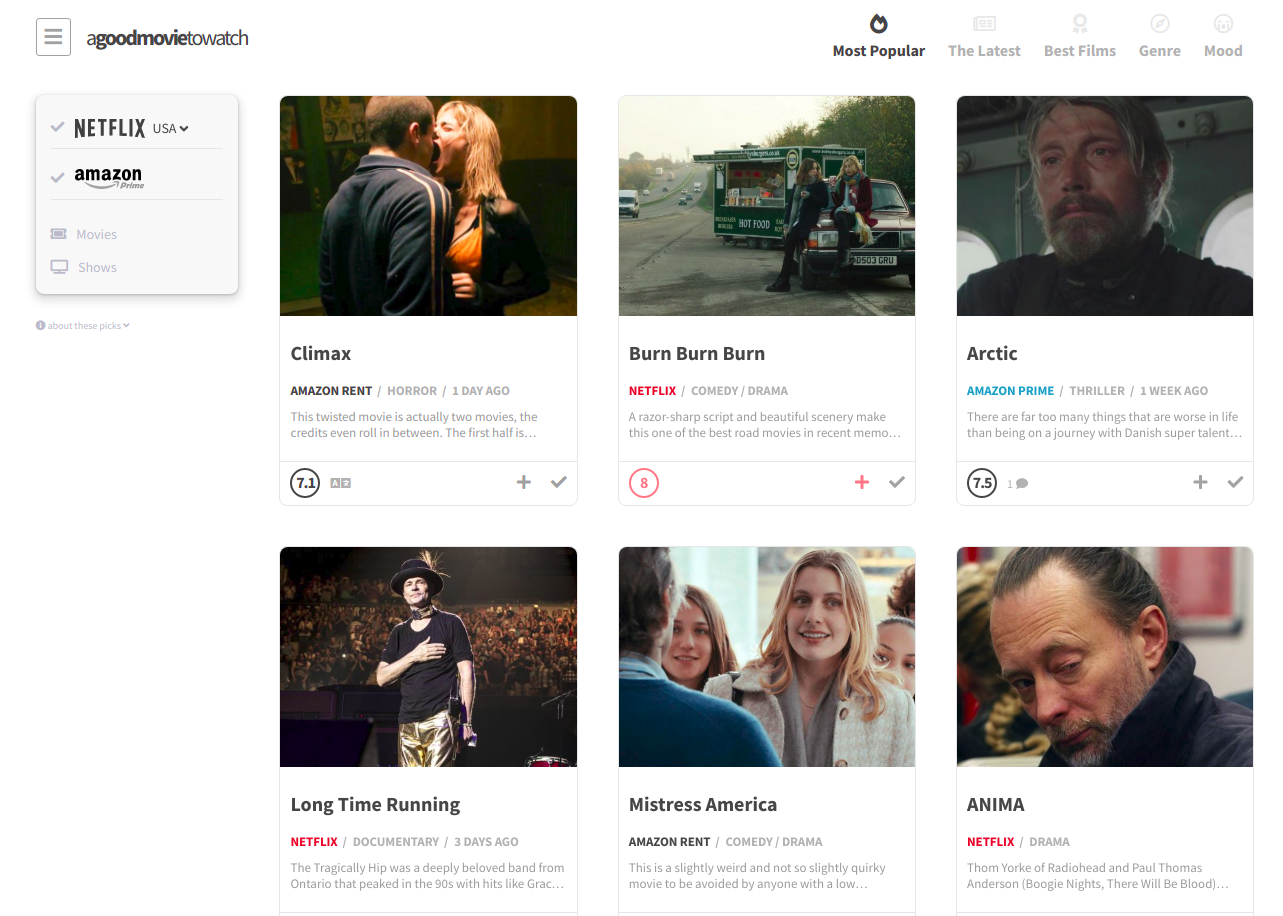Open the Climax movie thumbnail

[x=428, y=206]
